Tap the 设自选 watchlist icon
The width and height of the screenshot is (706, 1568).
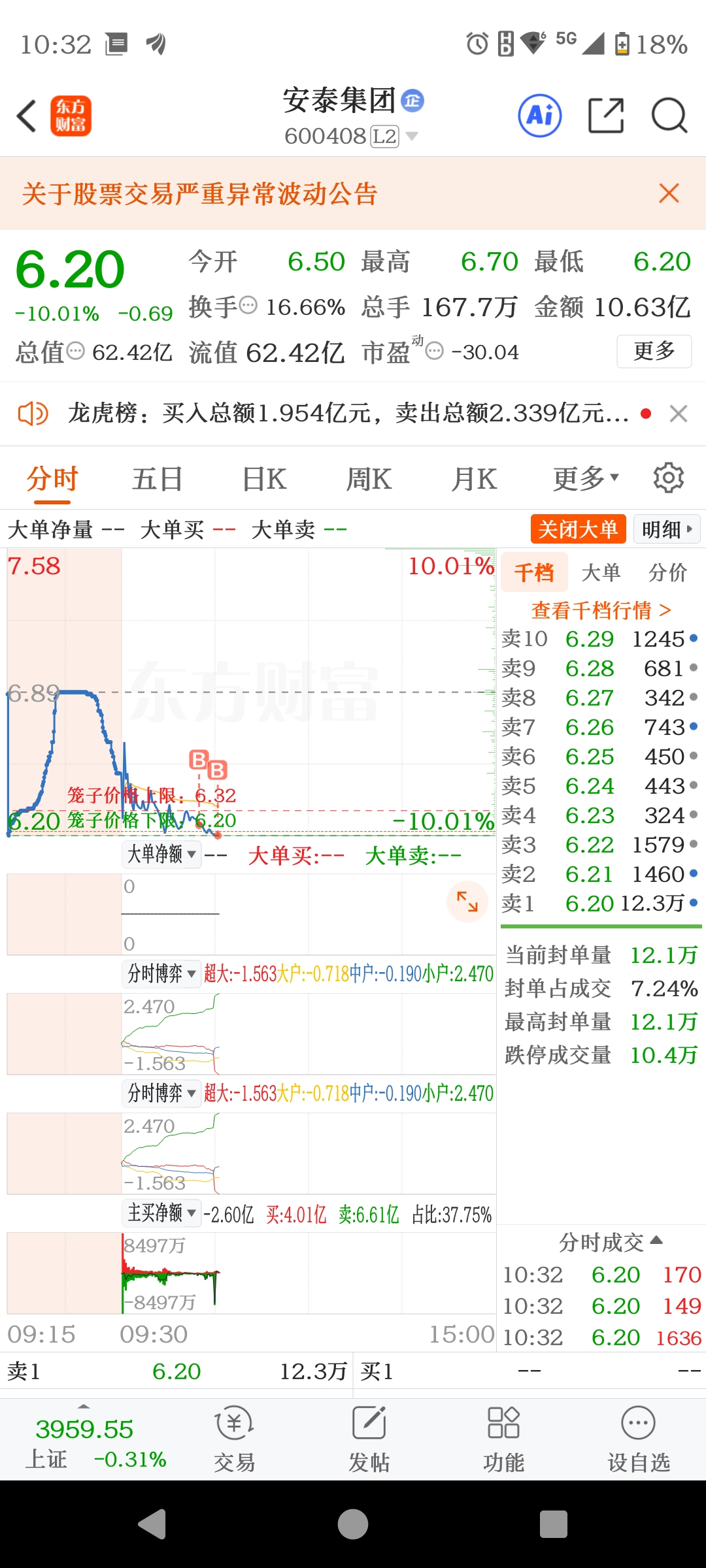click(639, 1440)
